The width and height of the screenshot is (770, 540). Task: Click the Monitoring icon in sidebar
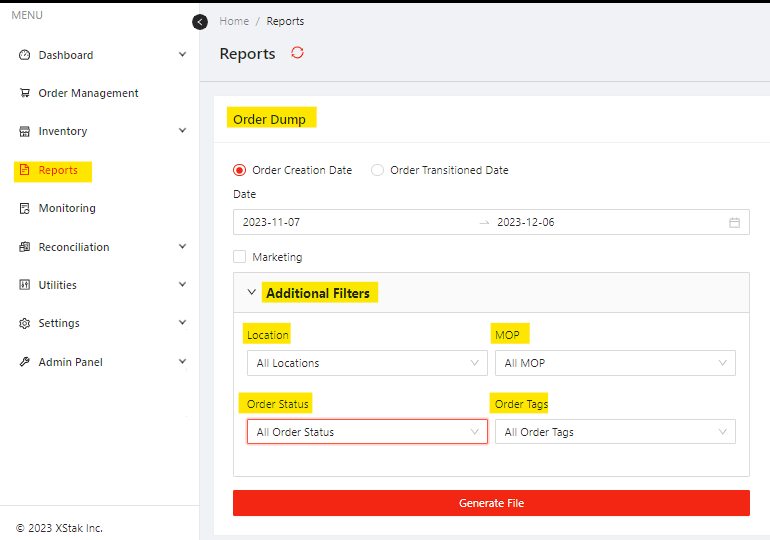pyautogui.click(x=25, y=208)
